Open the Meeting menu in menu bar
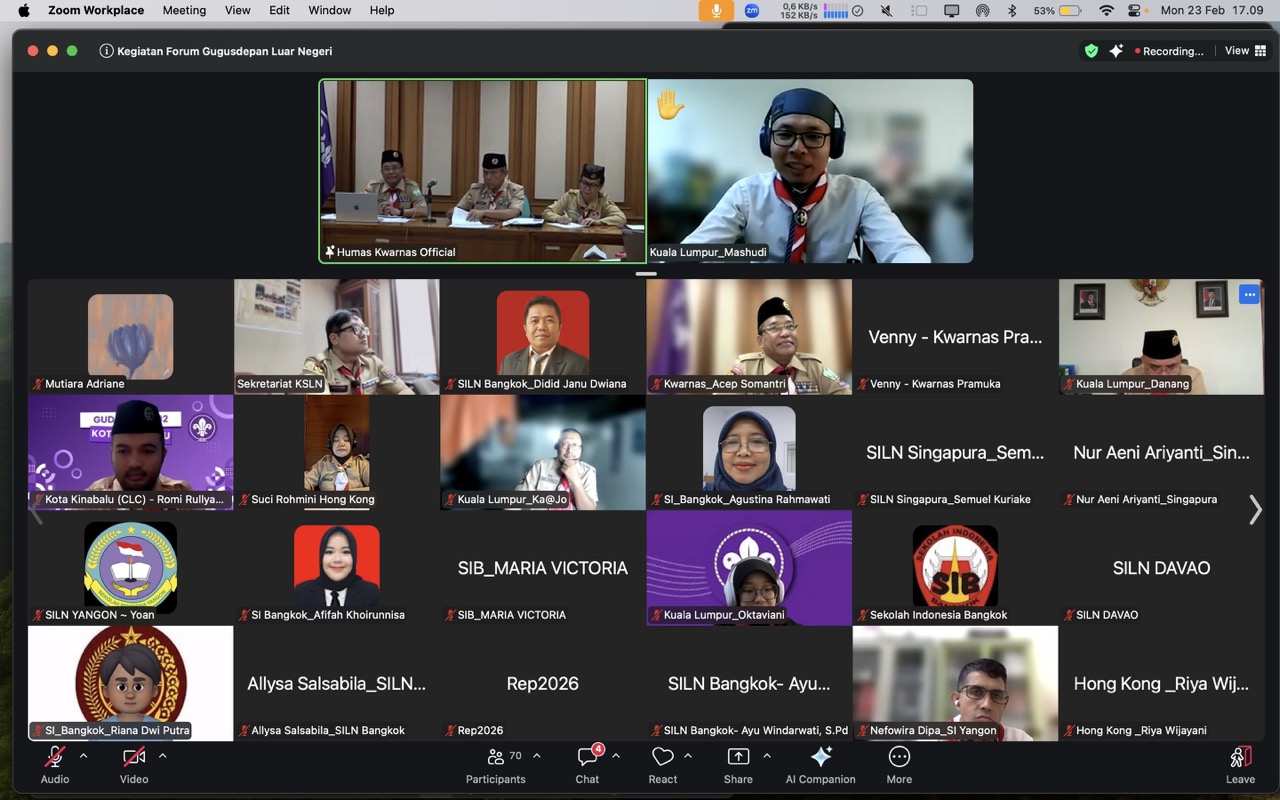 (x=184, y=10)
